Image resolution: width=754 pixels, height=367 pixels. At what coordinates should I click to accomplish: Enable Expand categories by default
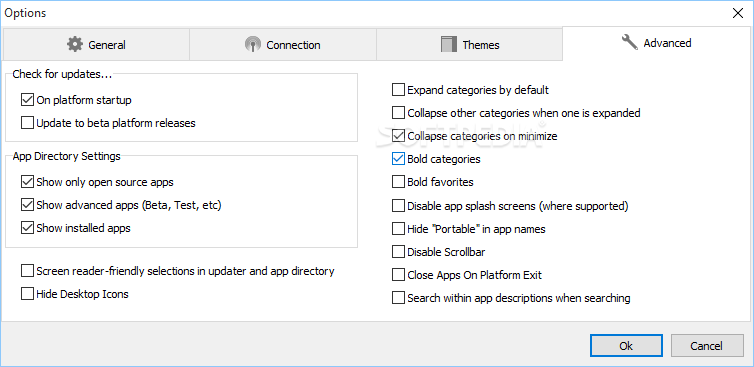pos(398,90)
